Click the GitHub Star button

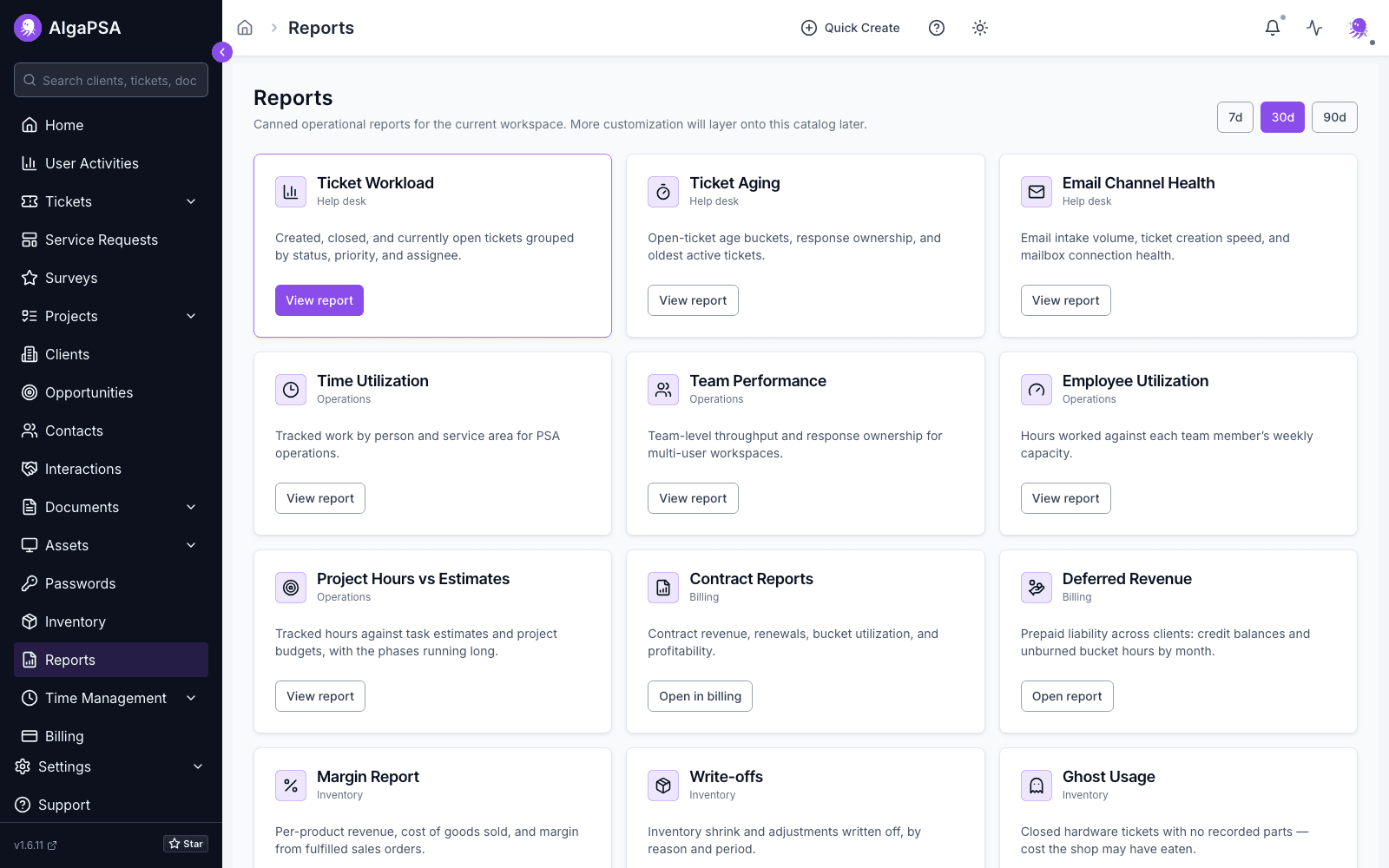tap(186, 844)
